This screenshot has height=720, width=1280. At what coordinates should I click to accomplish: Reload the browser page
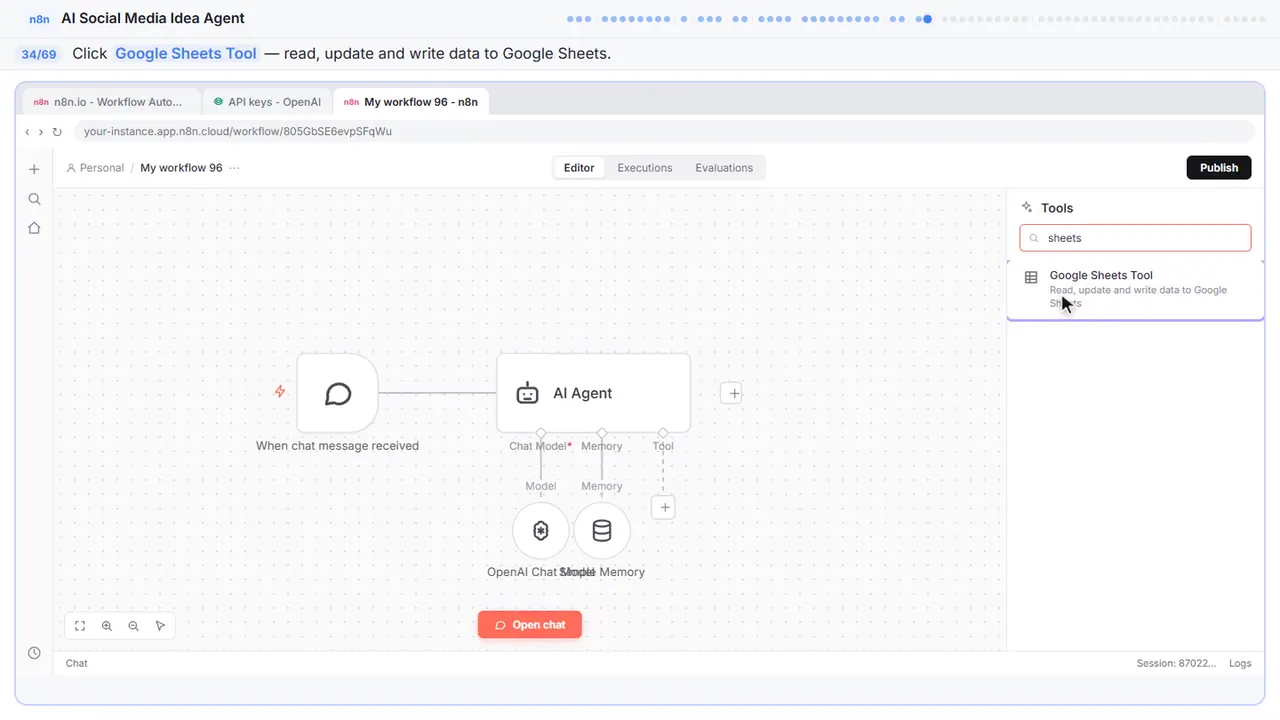[57, 132]
